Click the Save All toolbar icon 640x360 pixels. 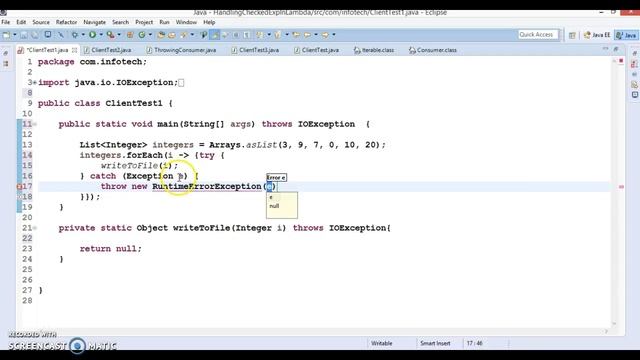click(x=35, y=35)
